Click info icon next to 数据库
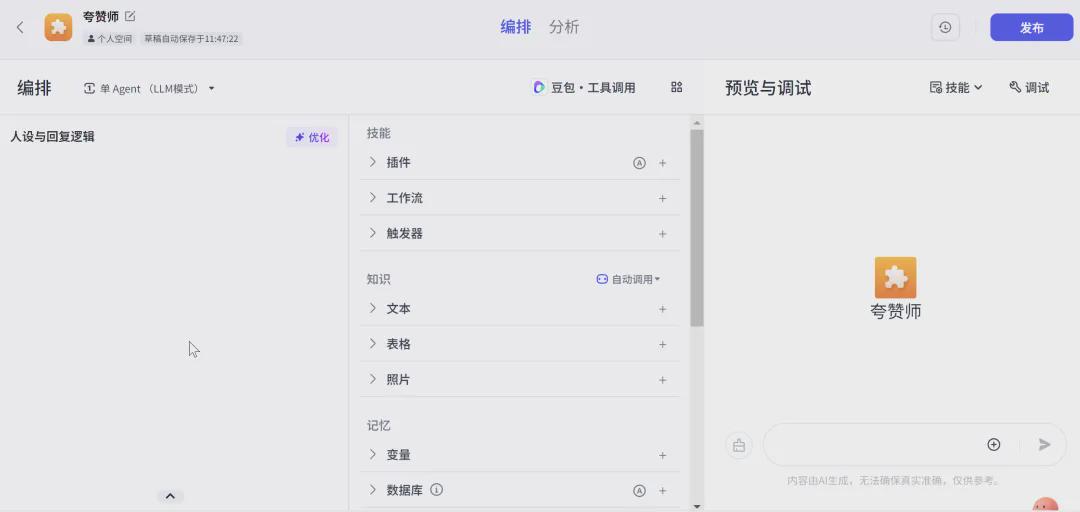Viewport: 1080px width, 512px height. click(x=436, y=490)
